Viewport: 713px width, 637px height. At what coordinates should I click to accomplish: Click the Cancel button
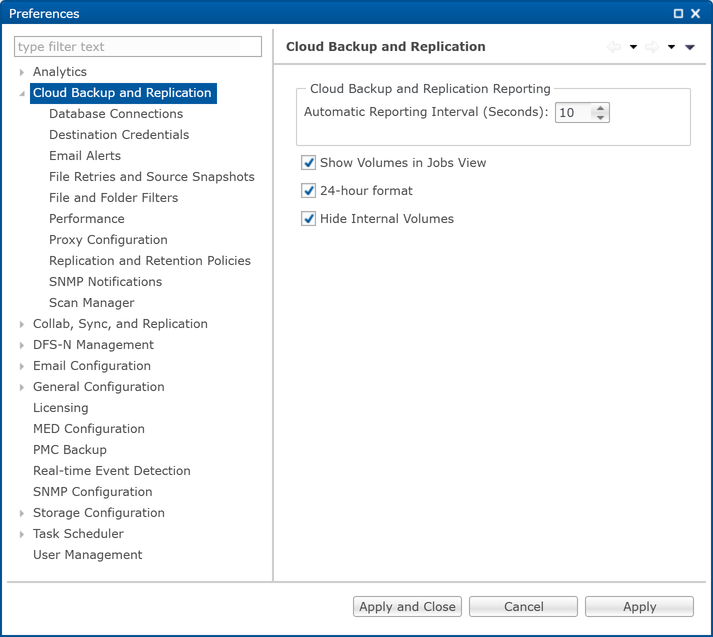click(x=523, y=607)
